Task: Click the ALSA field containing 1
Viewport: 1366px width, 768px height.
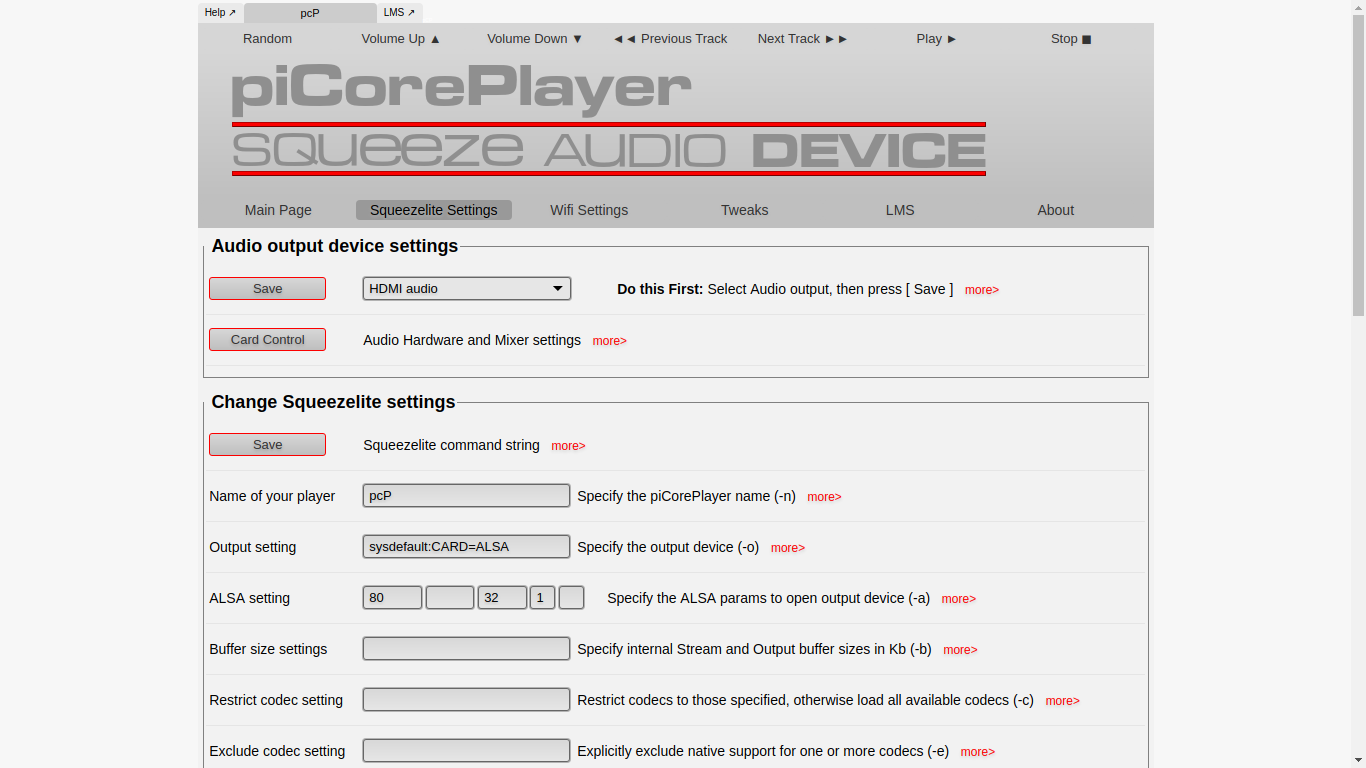Action: point(542,598)
